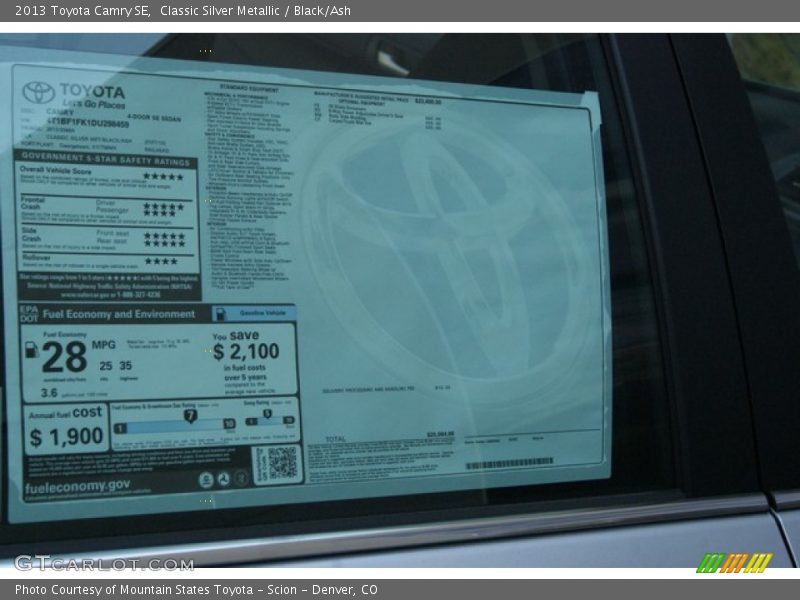Click the 2013 Toyota Camry SE title
This screenshot has height=600, width=800.
pos(82,11)
